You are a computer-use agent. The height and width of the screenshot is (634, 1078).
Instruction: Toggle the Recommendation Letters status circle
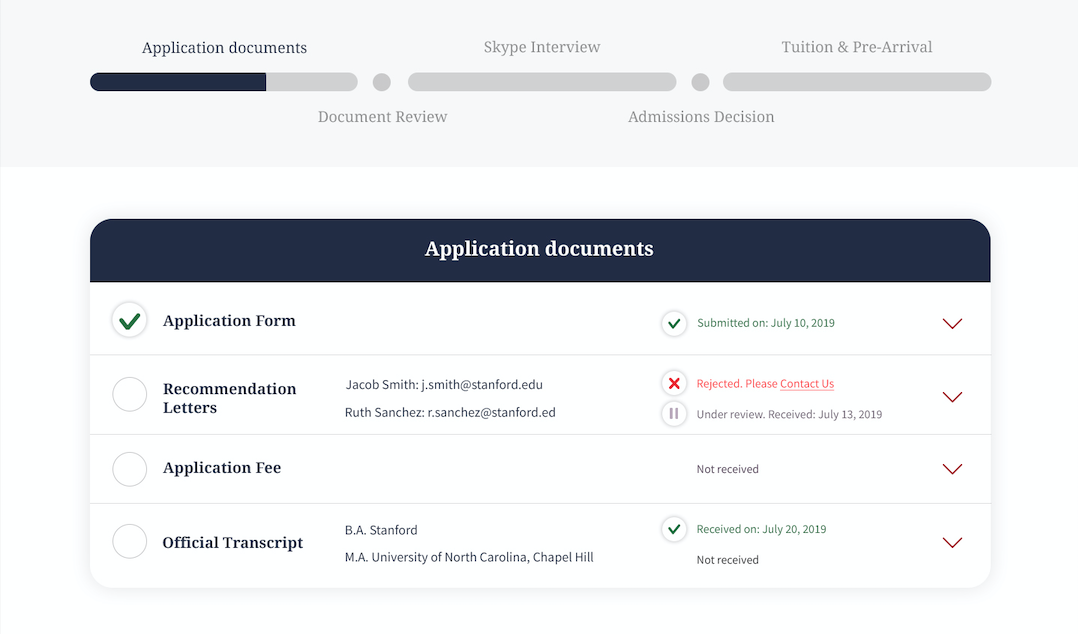(x=129, y=394)
